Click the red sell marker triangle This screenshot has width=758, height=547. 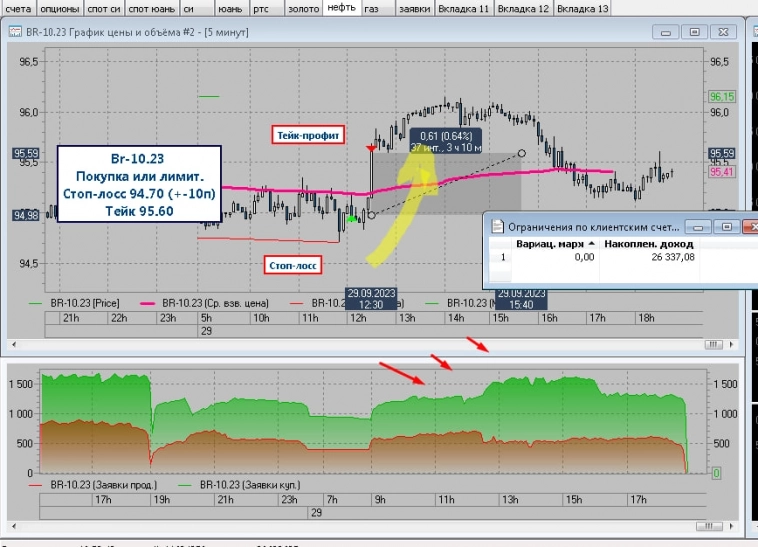pos(371,148)
